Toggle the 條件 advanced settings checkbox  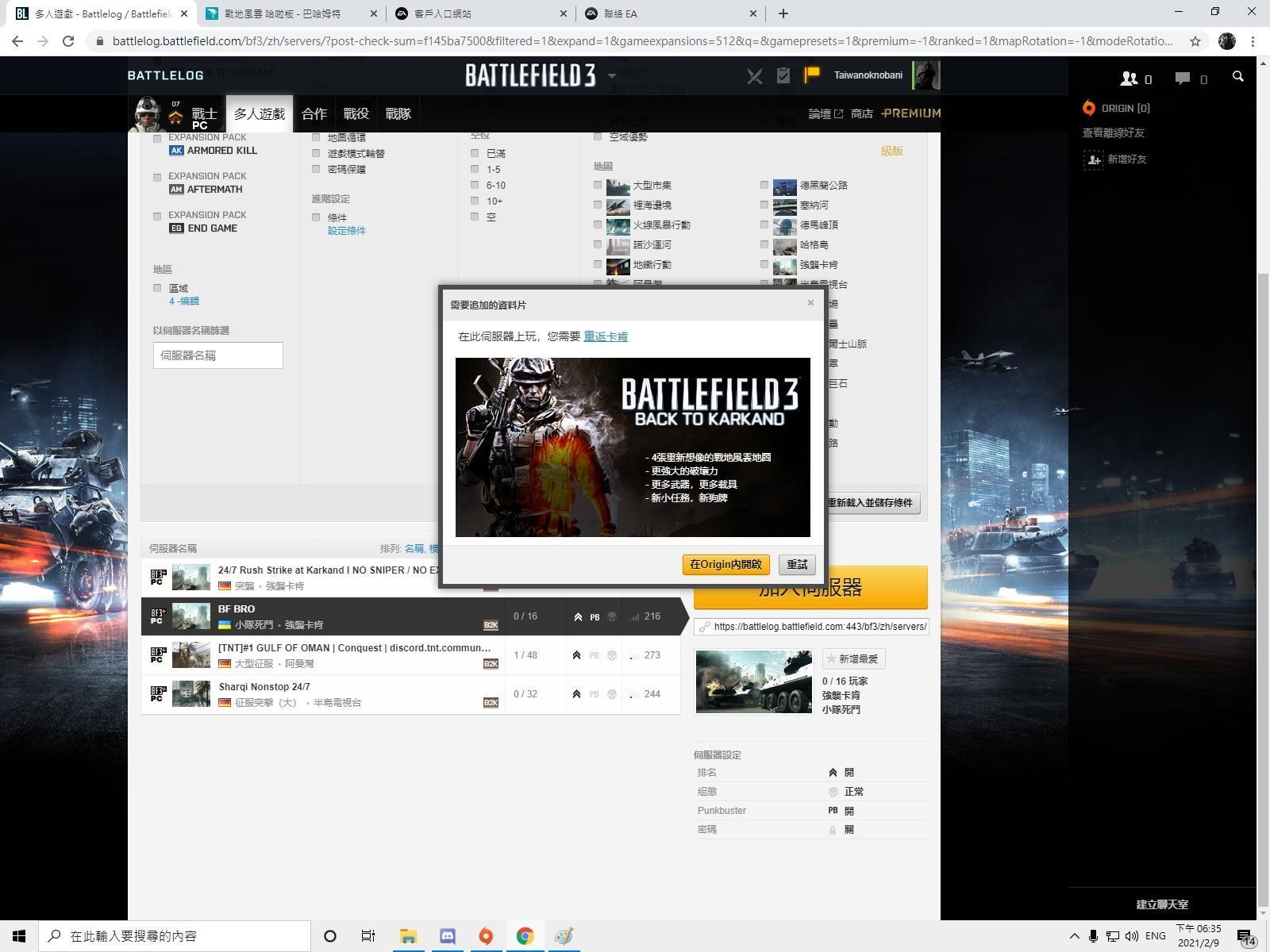316,217
